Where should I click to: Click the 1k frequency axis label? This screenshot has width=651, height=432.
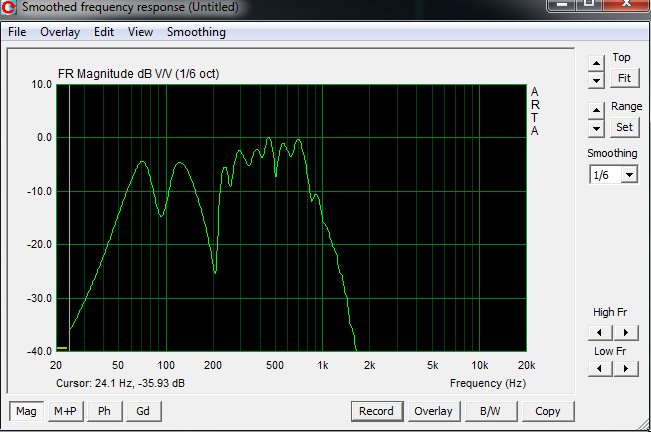click(323, 365)
